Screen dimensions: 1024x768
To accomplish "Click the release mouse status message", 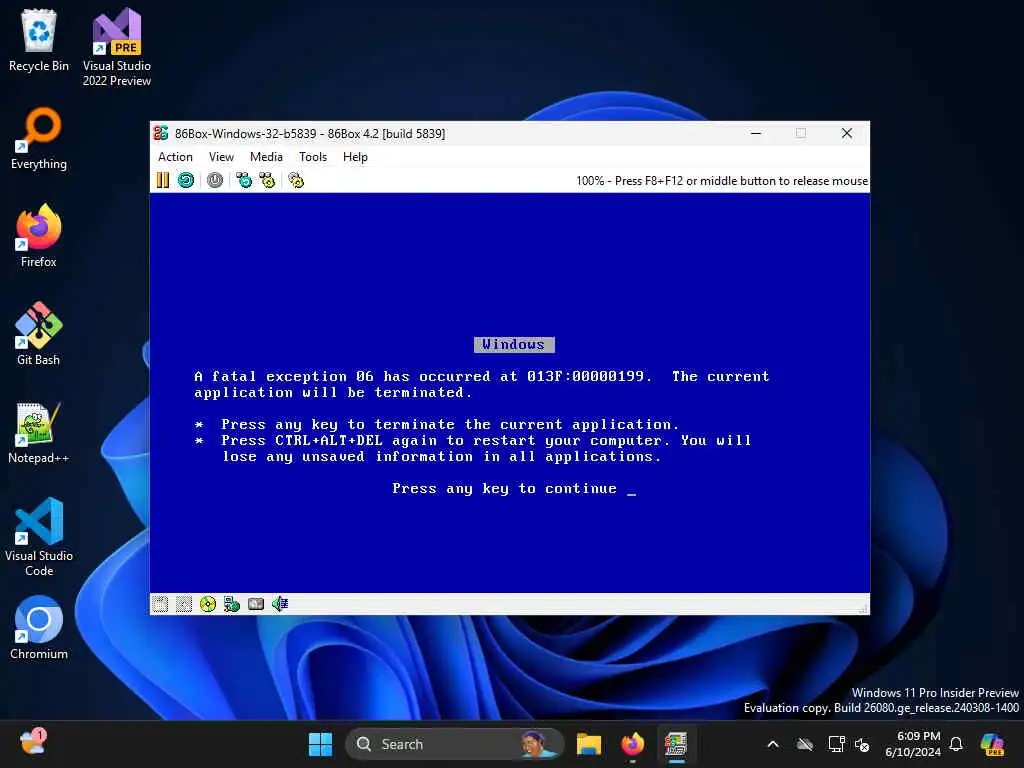I will tap(722, 181).
